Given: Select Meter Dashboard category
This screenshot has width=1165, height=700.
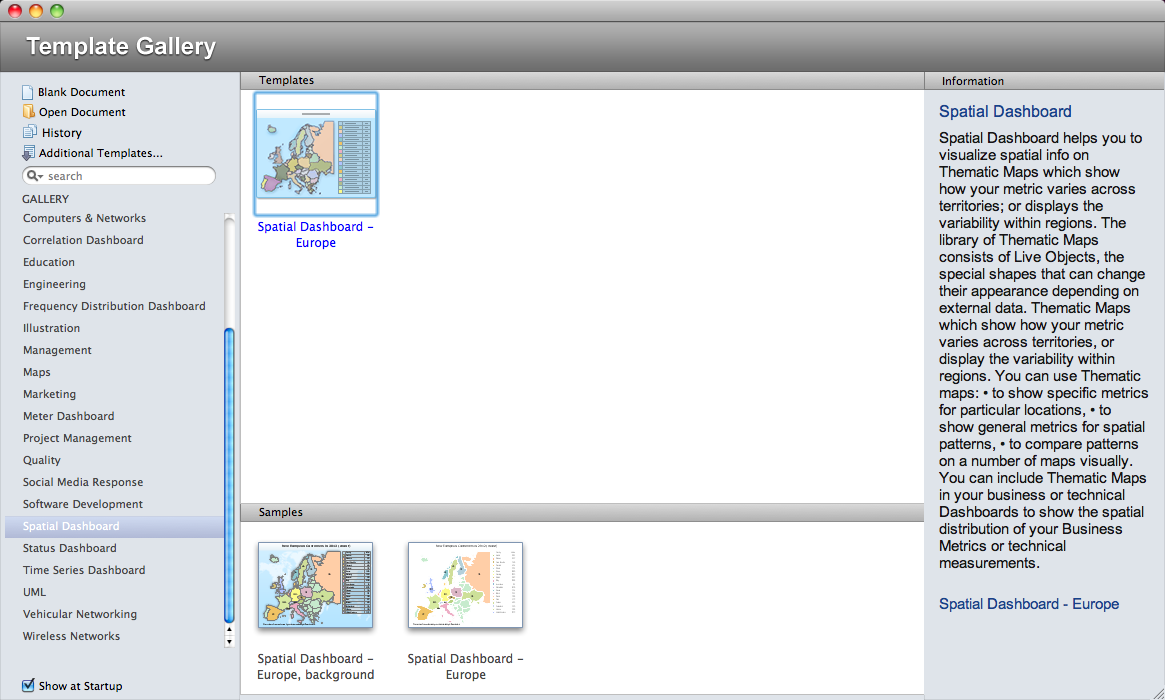Looking at the screenshot, I should coord(68,416).
